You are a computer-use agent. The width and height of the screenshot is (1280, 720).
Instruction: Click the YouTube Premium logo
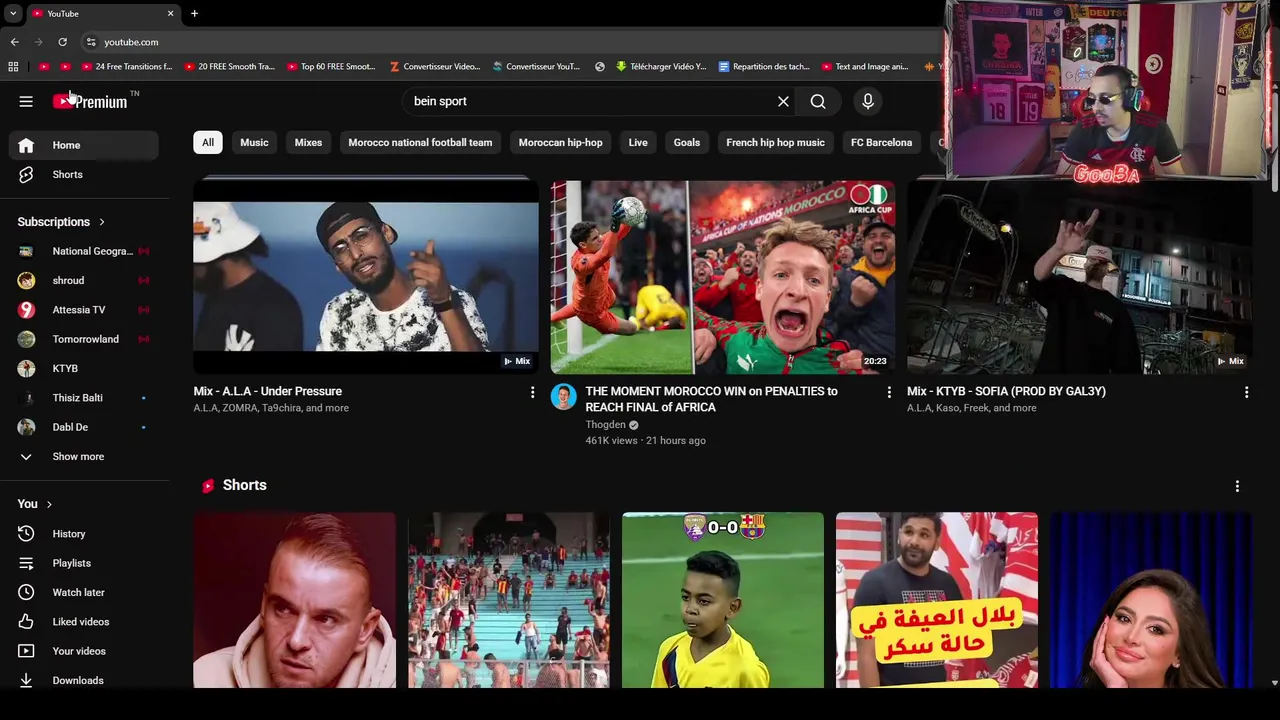coord(91,101)
